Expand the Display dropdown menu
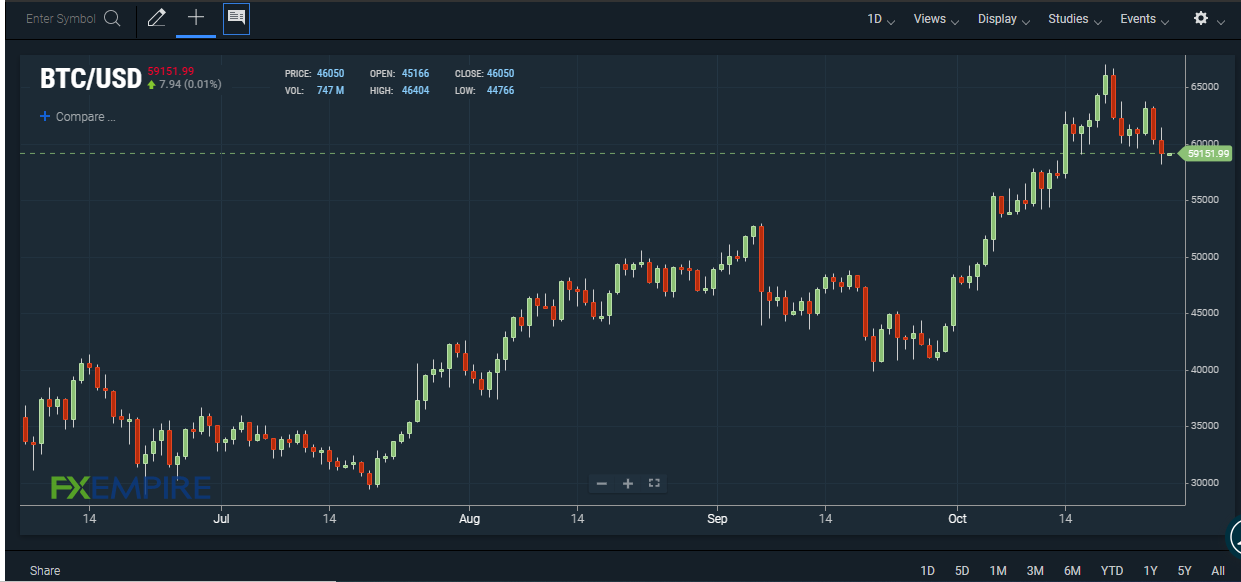Viewport: 1241px width, 582px height. pyautogui.click(x=1004, y=19)
